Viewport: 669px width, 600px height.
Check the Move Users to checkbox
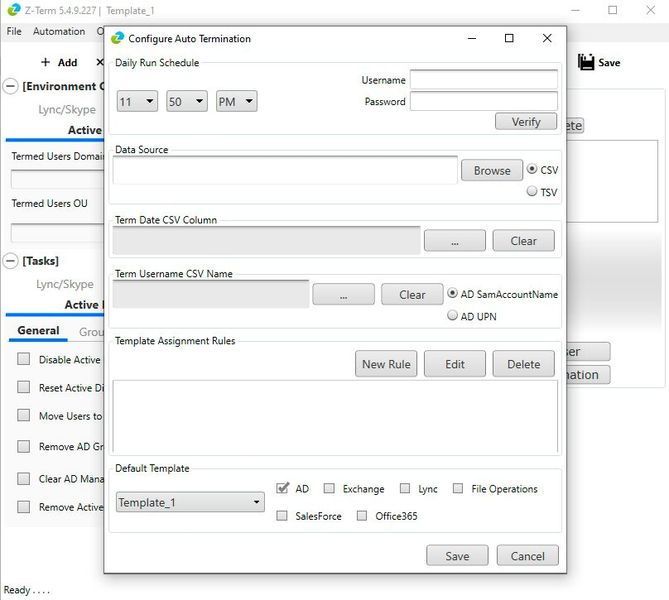pos(23,415)
